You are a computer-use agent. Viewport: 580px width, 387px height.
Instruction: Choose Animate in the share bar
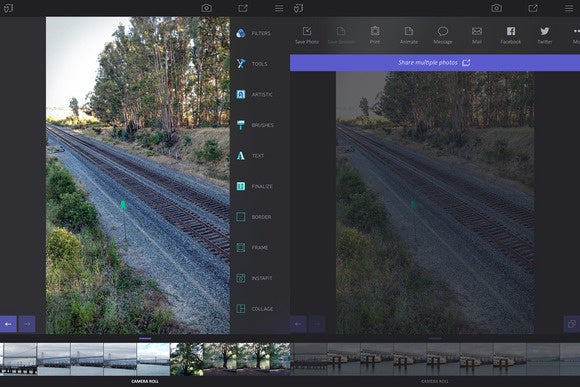409,36
